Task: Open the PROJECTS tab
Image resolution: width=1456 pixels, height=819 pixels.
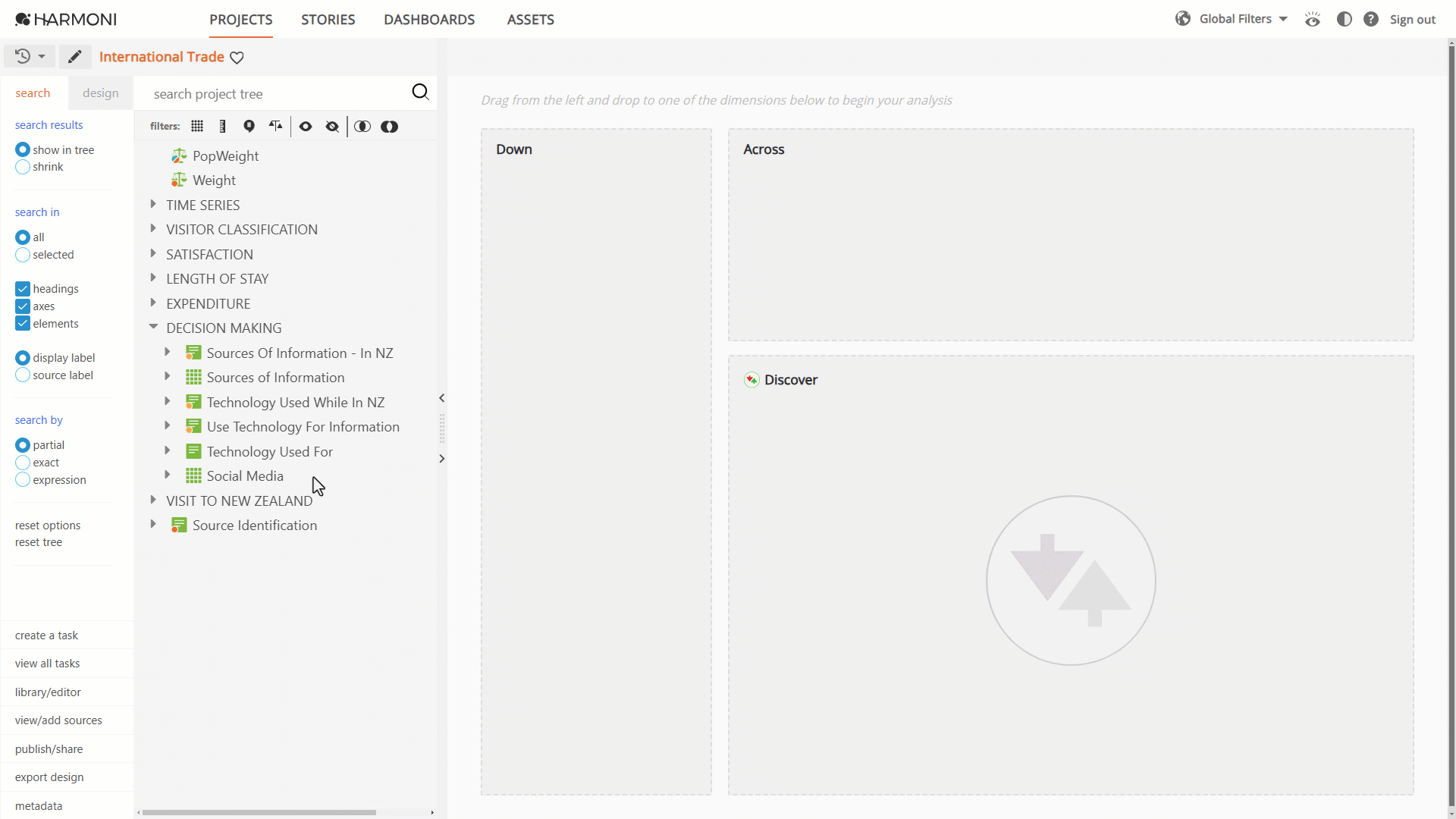Action: tap(241, 20)
